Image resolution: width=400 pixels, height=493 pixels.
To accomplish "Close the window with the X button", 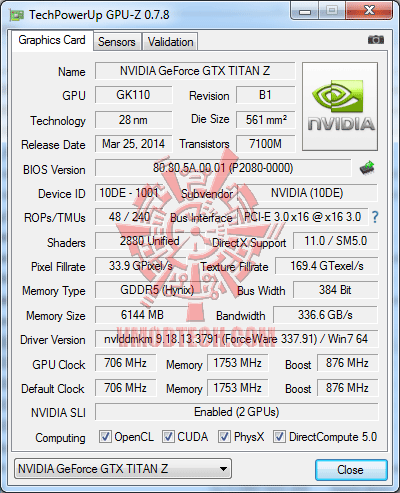I will pyautogui.click(x=369, y=11).
